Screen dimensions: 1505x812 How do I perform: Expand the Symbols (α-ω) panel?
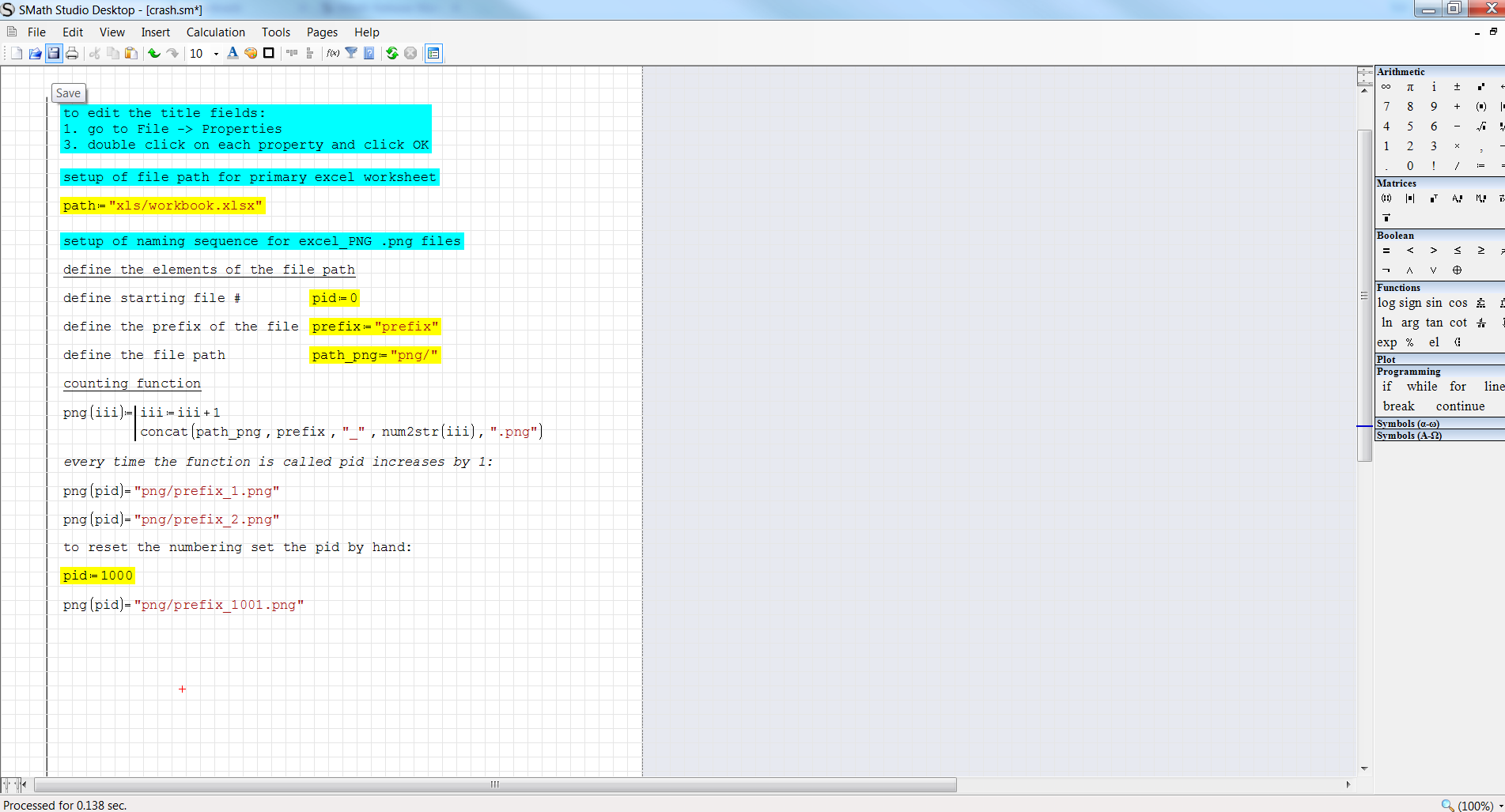point(1408,424)
